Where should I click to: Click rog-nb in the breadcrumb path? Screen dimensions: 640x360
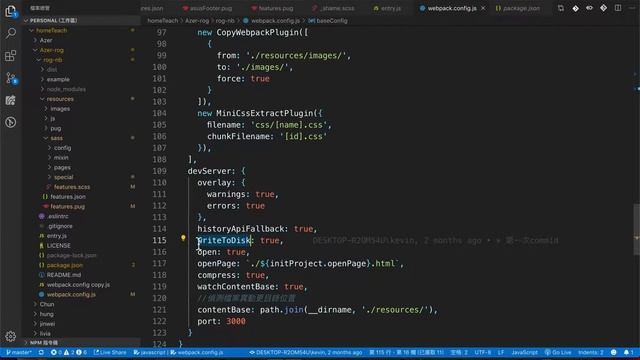(x=225, y=20)
